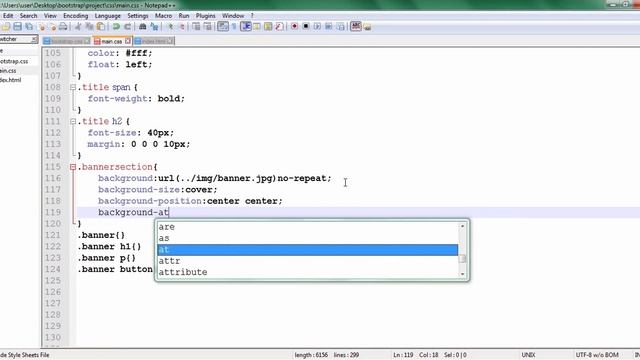Toggle synchronize vertical scrolling icon
The width and height of the screenshot is (640, 360).
(196, 27)
